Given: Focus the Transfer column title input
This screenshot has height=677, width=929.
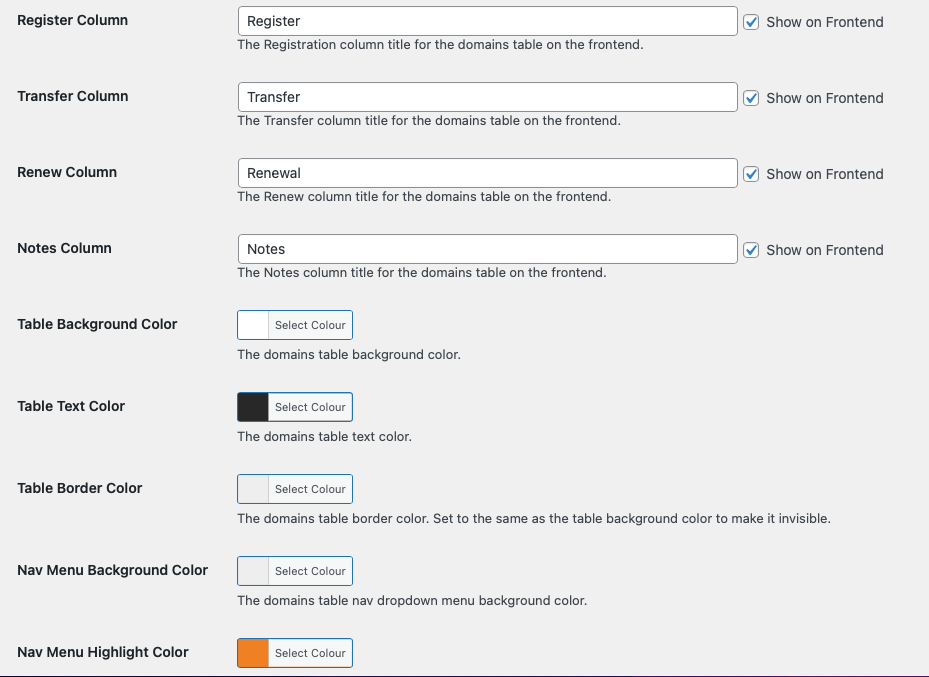Looking at the screenshot, I should (x=487, y=97).
